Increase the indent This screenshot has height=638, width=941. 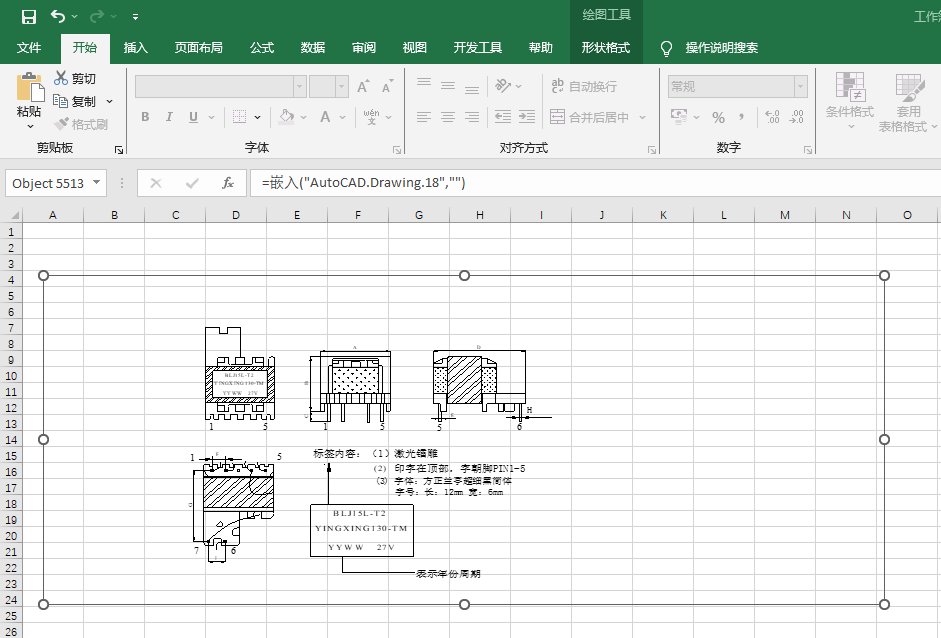tap(527, 117)
